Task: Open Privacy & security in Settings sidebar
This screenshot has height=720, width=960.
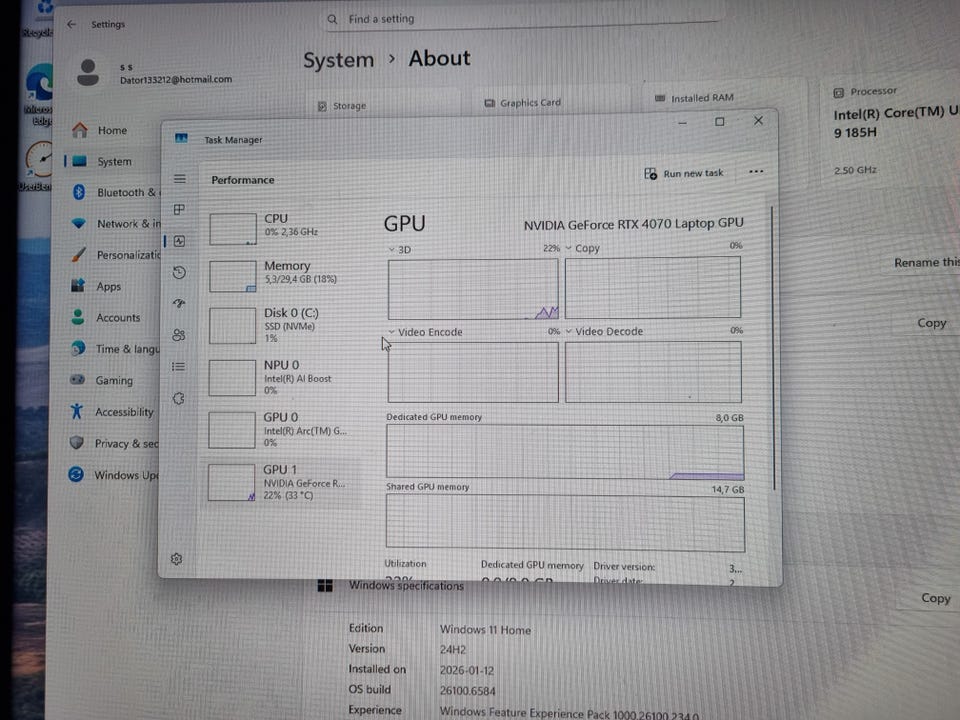Action: [x=114, y=443]
